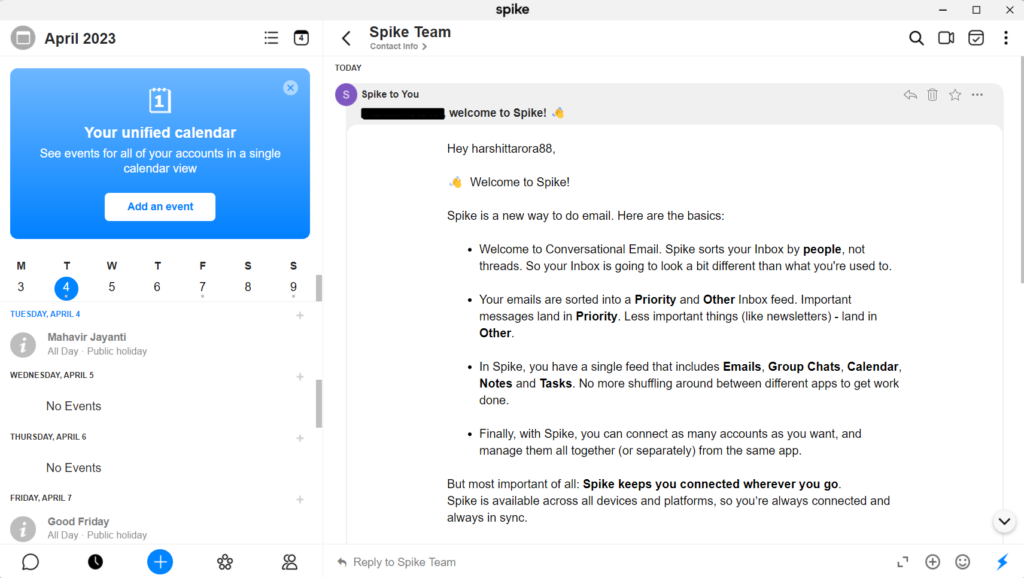Open the chat inbox tab
This screenshot has height=578, width=1024.
(30, 562)
